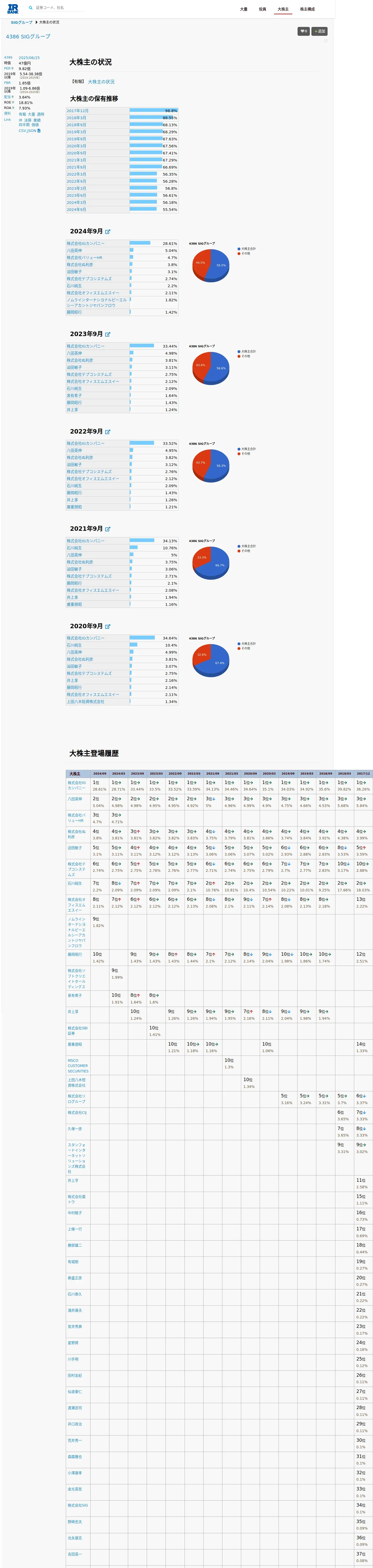The width and height of the screenshot is (373, 1568).
Task: Open the 有報 documents link
Action: click(22, 114)
